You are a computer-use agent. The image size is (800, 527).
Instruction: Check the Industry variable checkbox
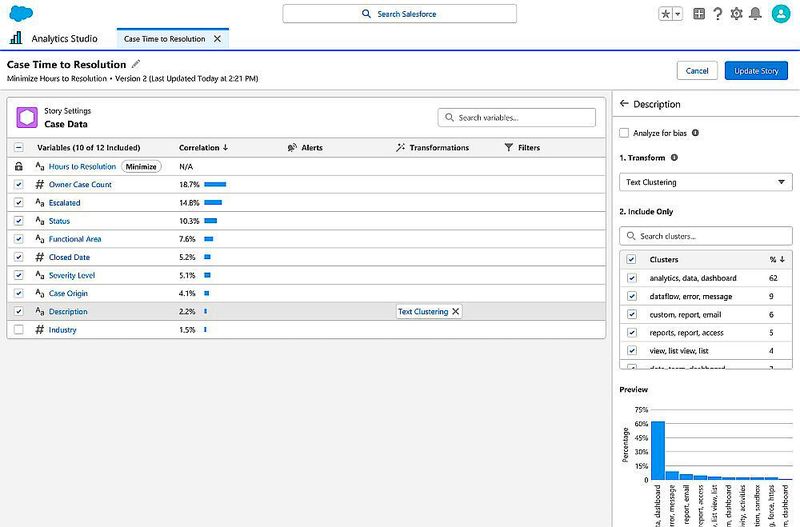point(19,330)
